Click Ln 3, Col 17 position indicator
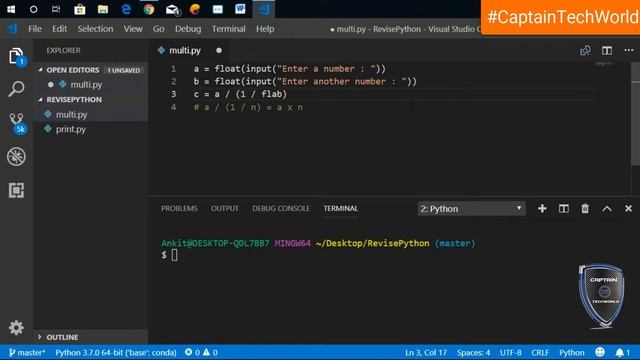Image resolution: width=640 pixels, height=360 pixels. [426, 352]
